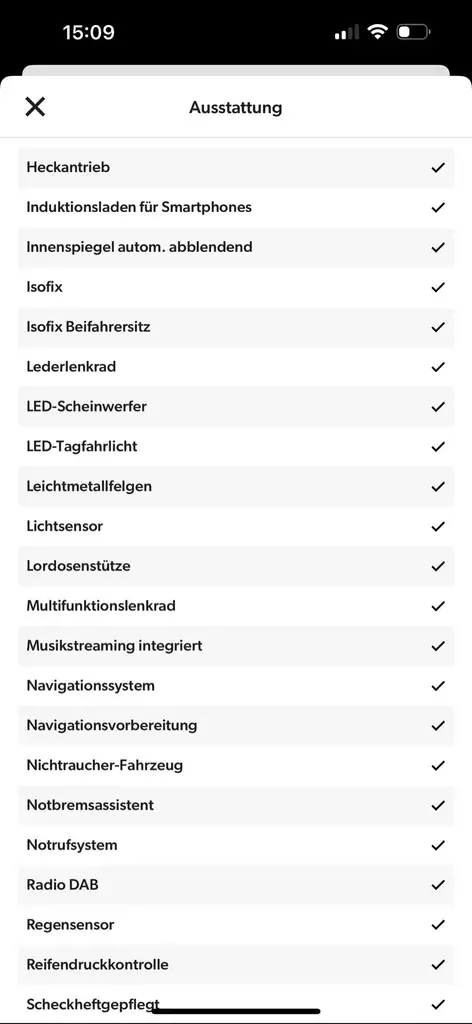Select Musikstreaming integriert entry
Image resolution: width=472 pixels, height=1024 pixels.
(x=236, y=646)
